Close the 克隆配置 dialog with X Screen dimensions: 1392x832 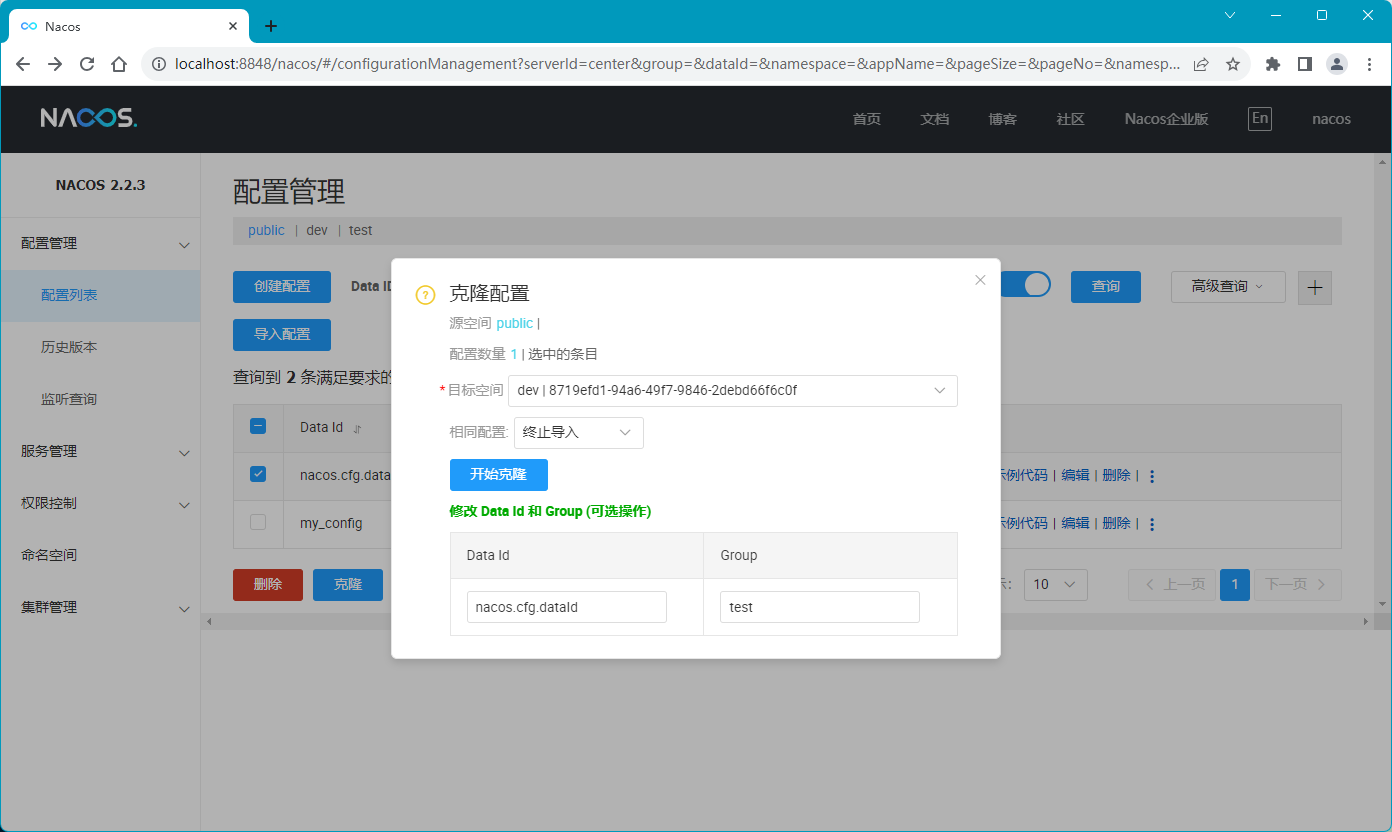980,280
